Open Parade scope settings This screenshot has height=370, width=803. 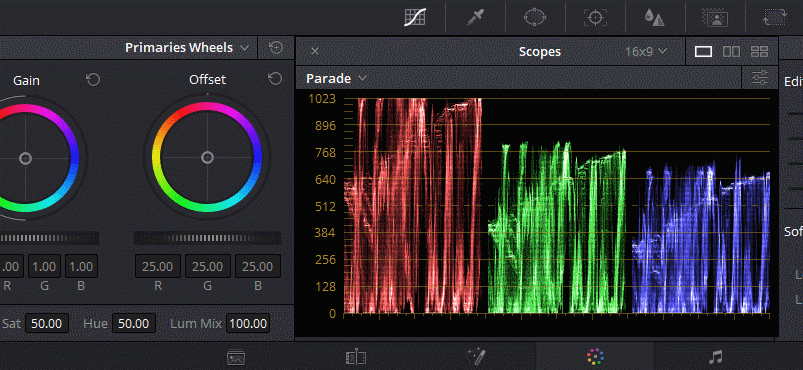point(760,78)
